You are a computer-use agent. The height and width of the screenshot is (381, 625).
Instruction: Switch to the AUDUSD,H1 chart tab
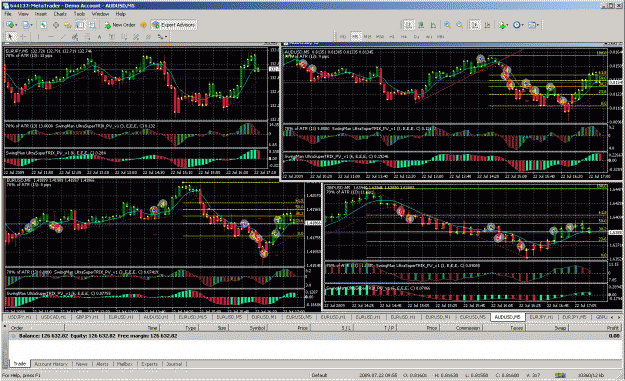(x=156, y=317)
